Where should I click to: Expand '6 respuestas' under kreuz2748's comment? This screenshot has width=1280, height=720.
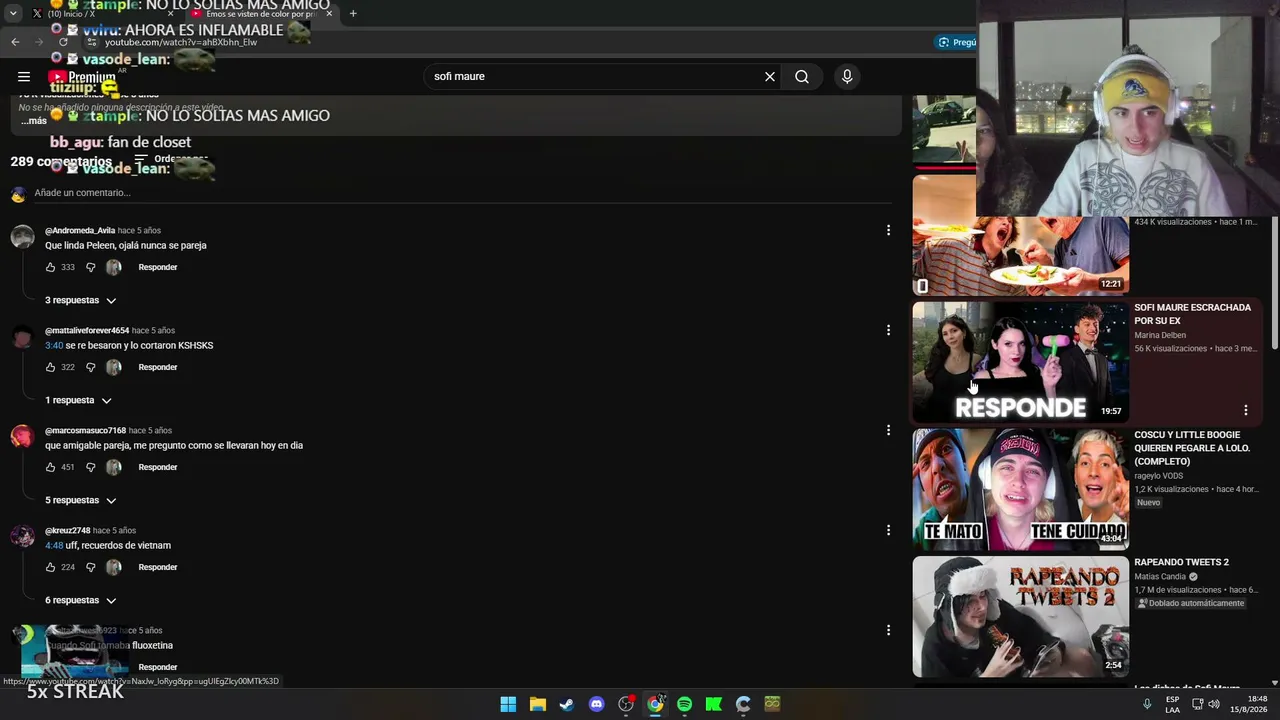tap(81, 600)
